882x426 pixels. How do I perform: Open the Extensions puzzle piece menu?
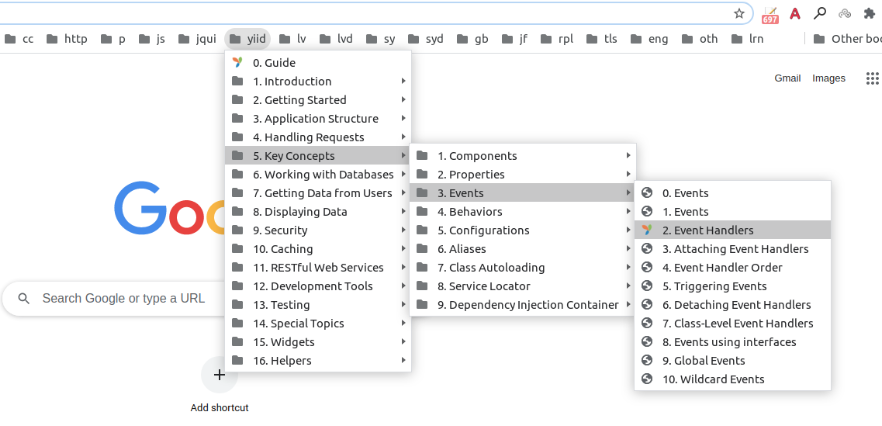[x=871, y=14]
